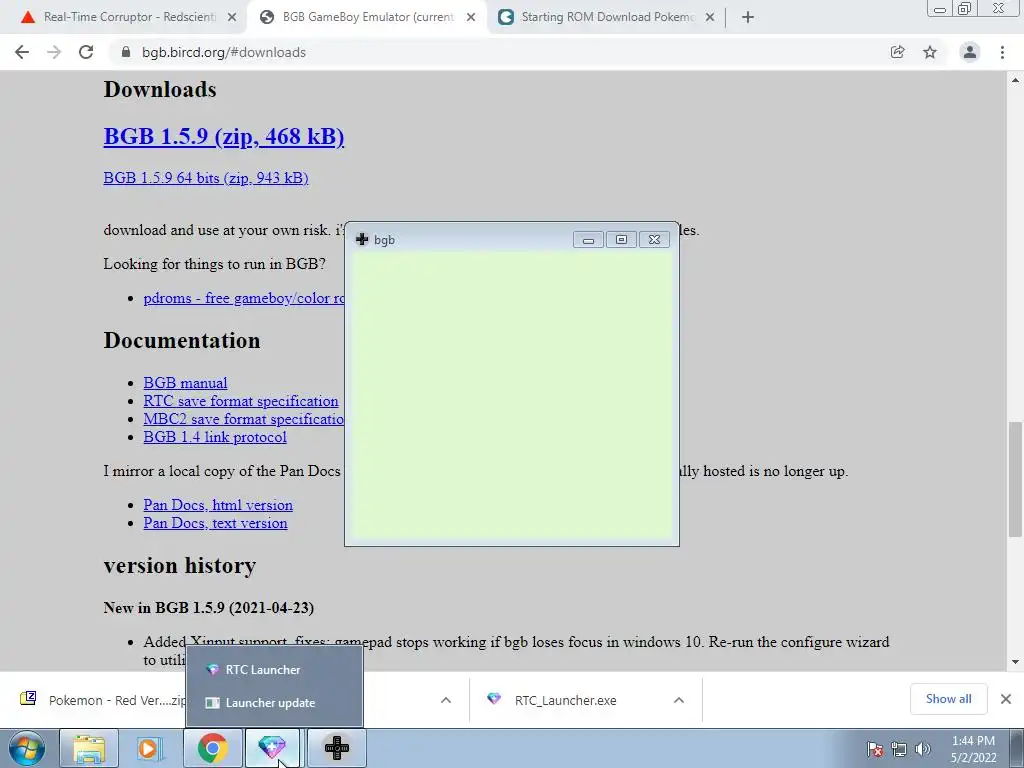Image resolution: width=1024 pixels, height=768 pixels.
Task: Click the Chrome forward arrow
Action: tap(54, 52)
